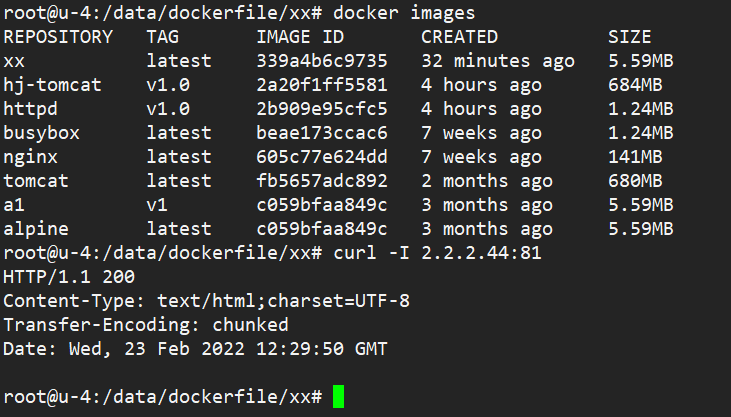
Task: Click the alpine repository name
Action: coord(36,229)
